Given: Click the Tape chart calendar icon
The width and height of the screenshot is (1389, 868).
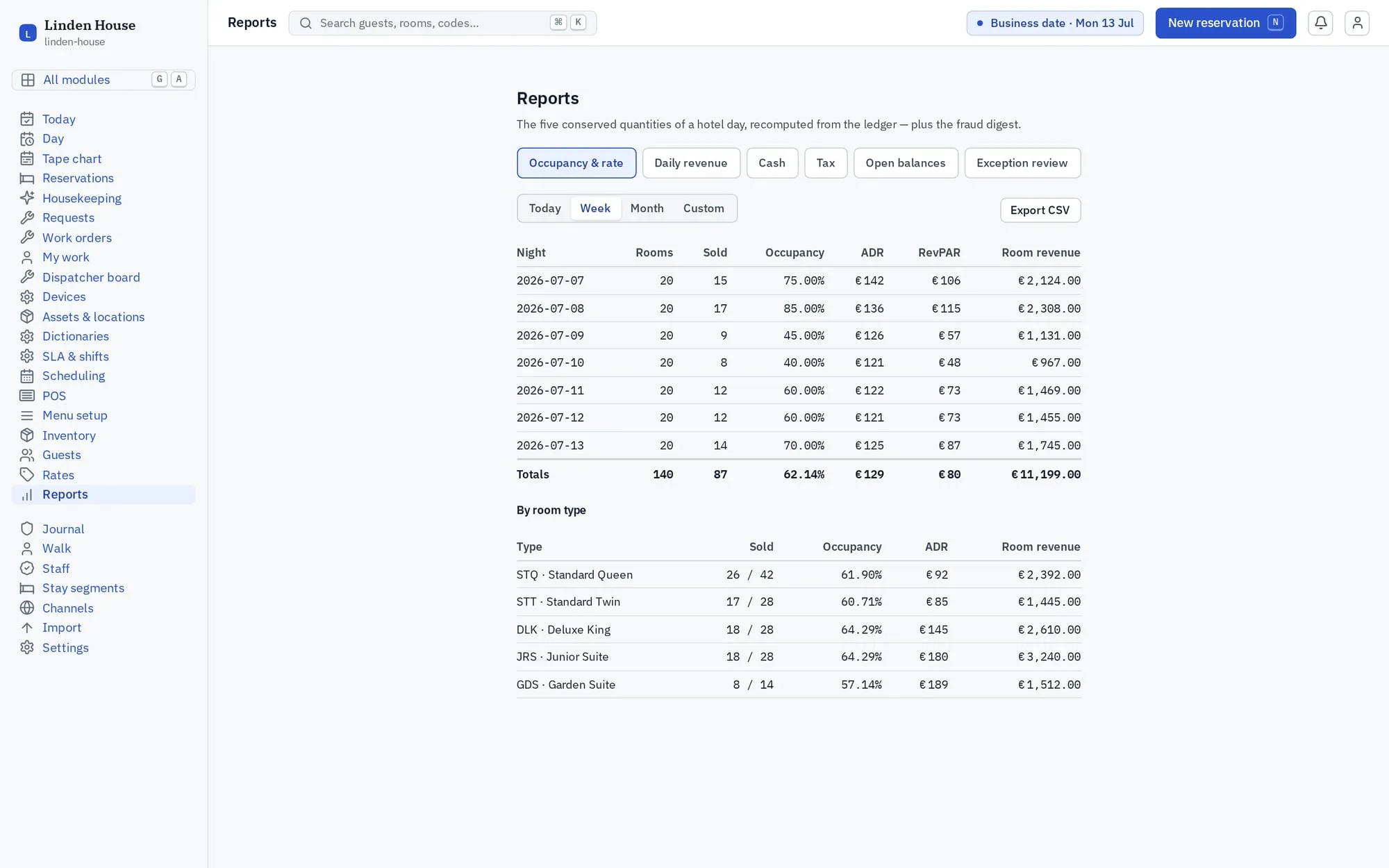Looking at the screenshot, I should coord(27,159).
